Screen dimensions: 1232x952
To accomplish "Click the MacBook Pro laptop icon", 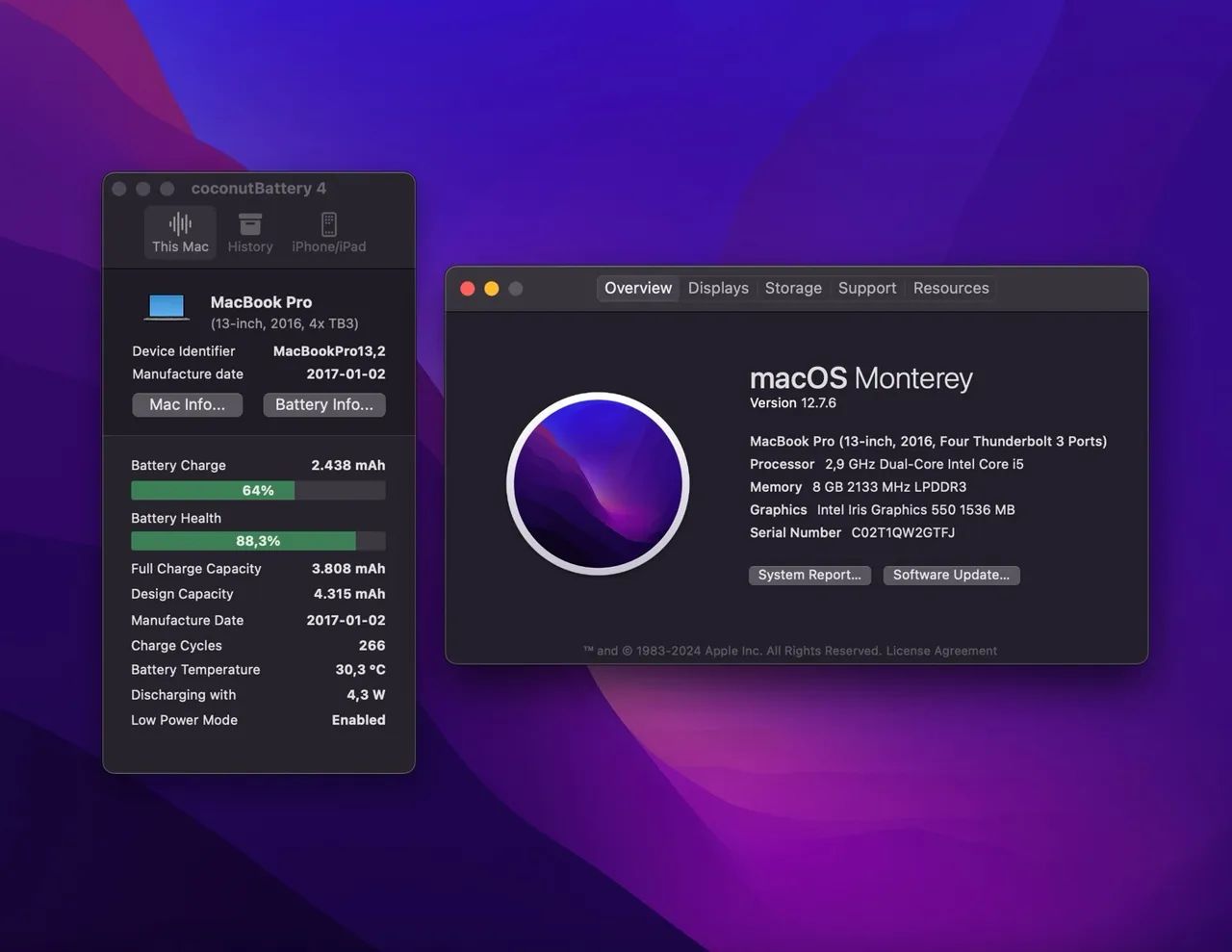I will 167,308.
